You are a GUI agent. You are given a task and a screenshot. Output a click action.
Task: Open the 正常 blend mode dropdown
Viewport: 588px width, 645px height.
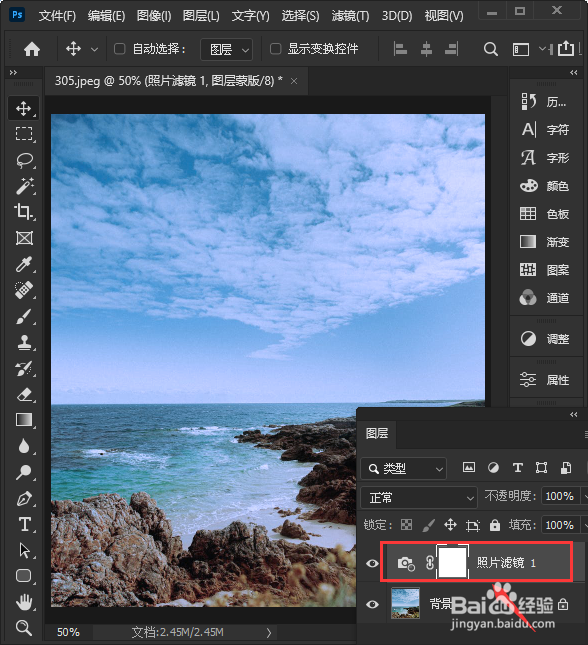click(419, 498)
